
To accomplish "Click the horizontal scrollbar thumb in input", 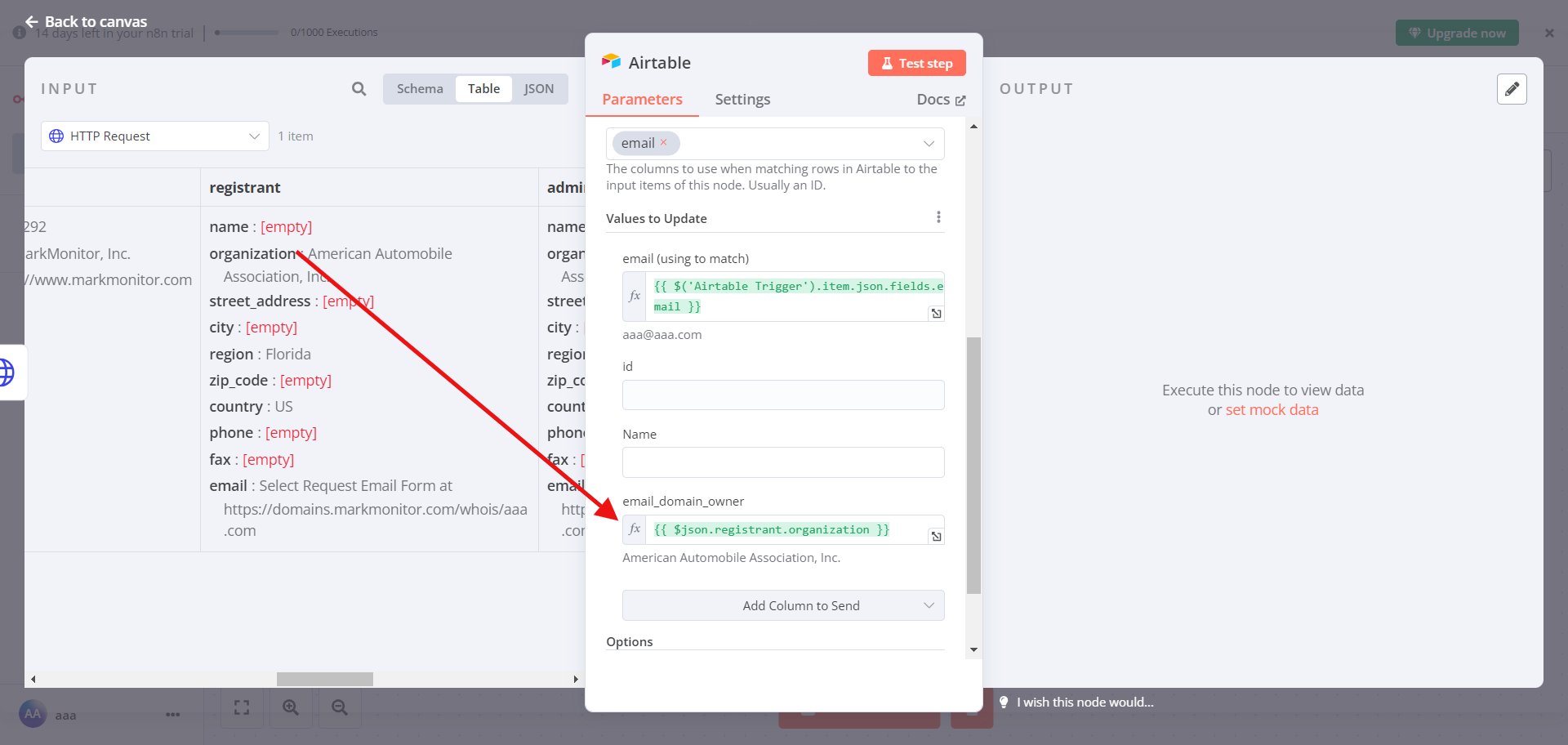I will (x=325, y=679).
